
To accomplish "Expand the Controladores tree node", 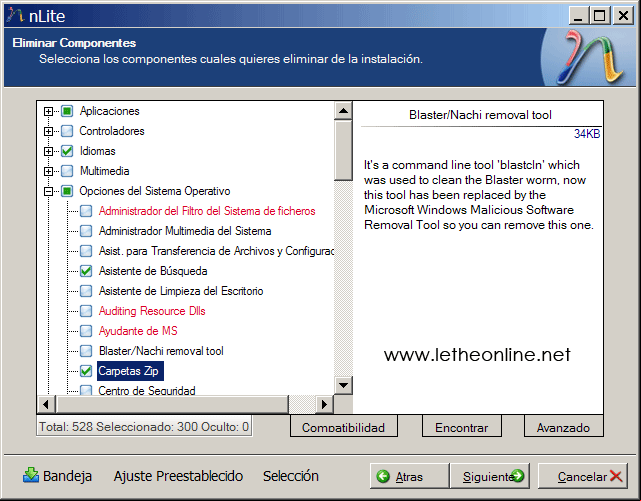I will click(x=48, y=131).
